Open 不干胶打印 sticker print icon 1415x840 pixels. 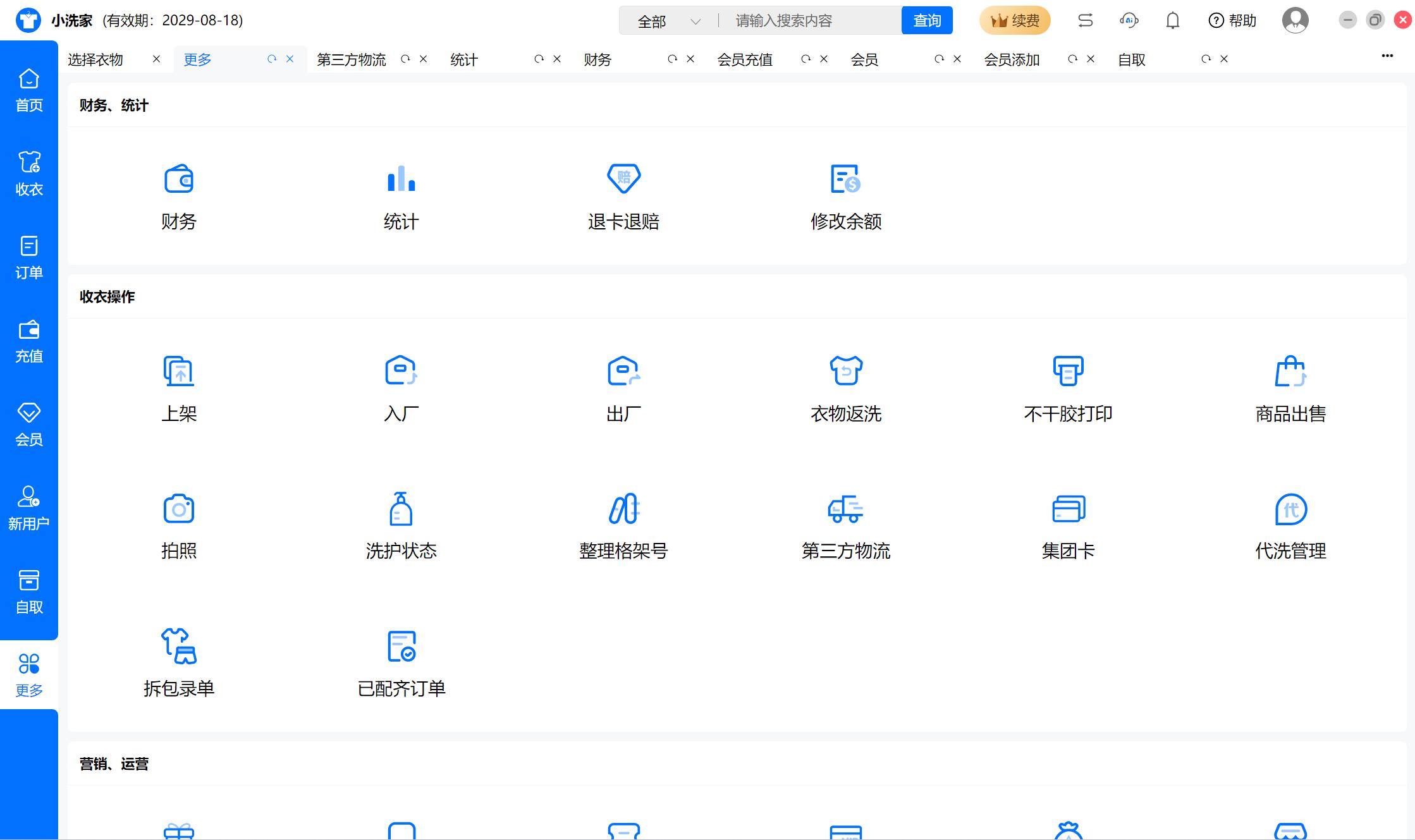[x=1068, y=371]
